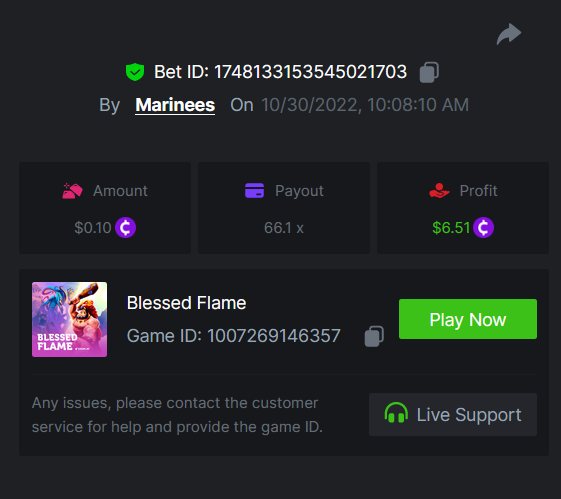The image size is (561, 499).
Task: Open Live Support chat
Action: (453, 415)
